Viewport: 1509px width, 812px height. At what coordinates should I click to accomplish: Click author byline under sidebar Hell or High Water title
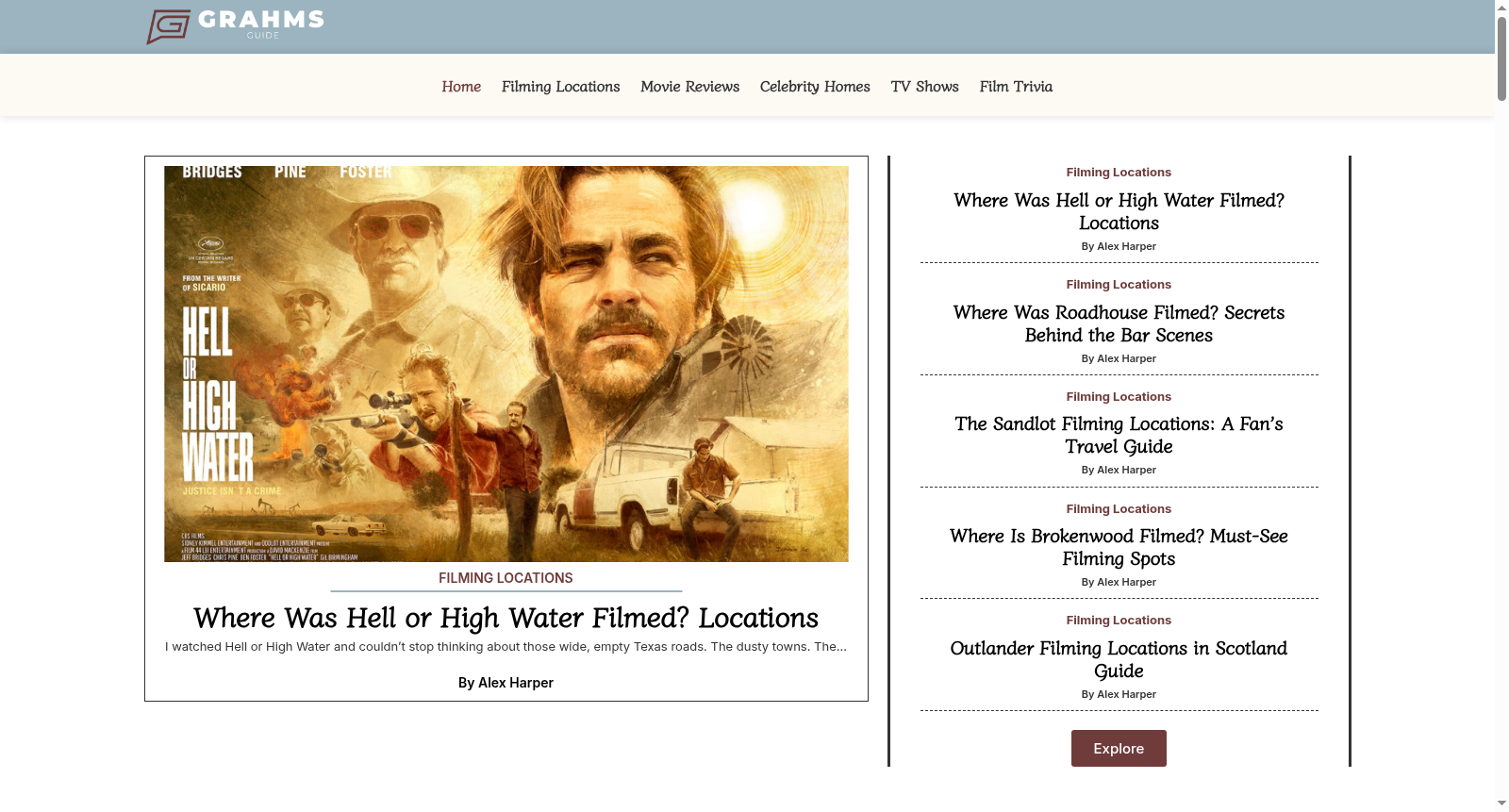click(1119, 246)
